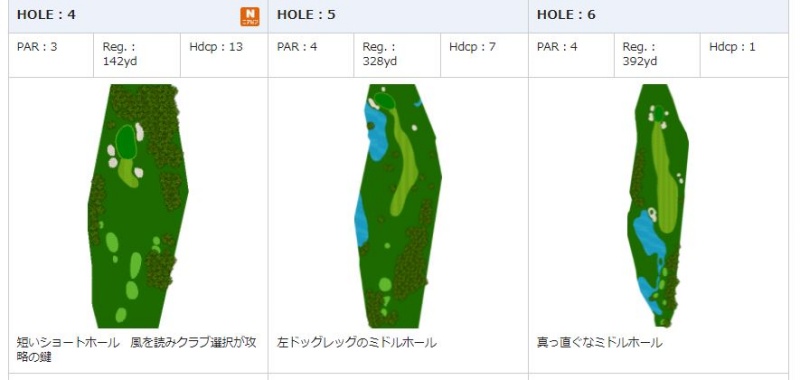Viewport: 800px width, 380px height.
Task: Click the Hole 5 left dogleg description text
Action: tap(357, 342)
